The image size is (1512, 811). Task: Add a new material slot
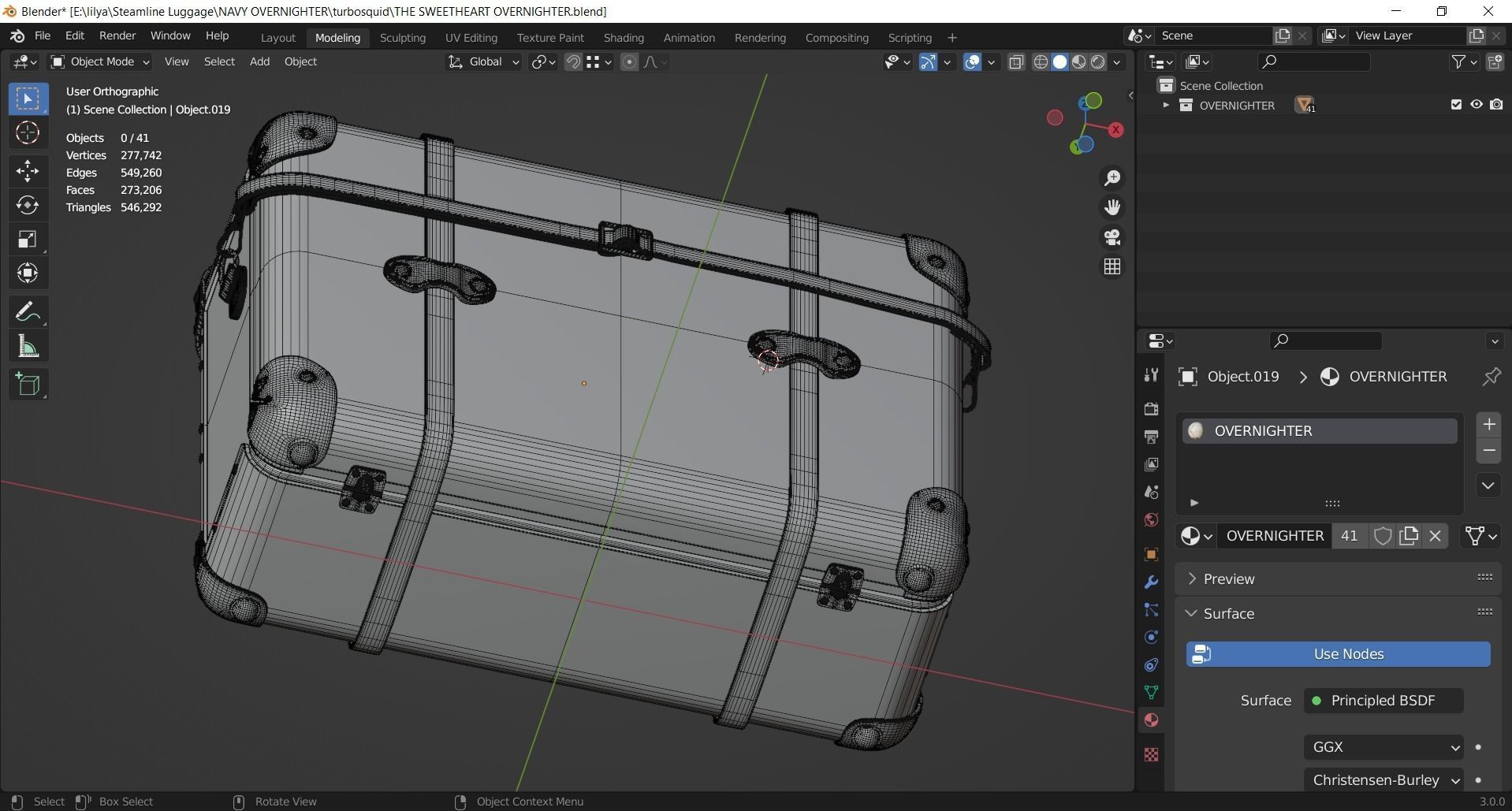(1488, 425)
